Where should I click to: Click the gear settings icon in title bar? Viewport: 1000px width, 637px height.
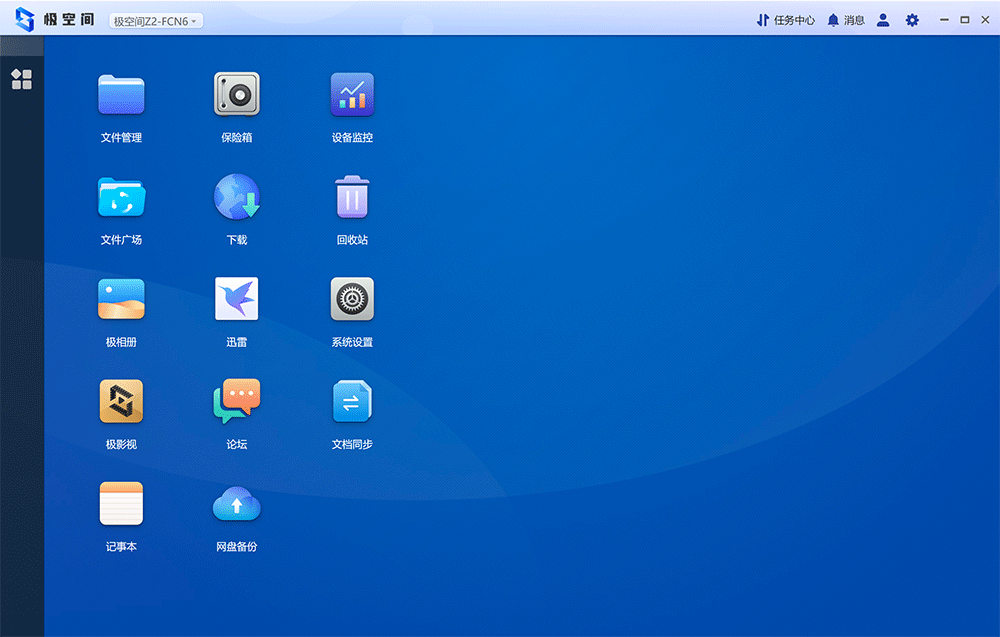(912, 20)
